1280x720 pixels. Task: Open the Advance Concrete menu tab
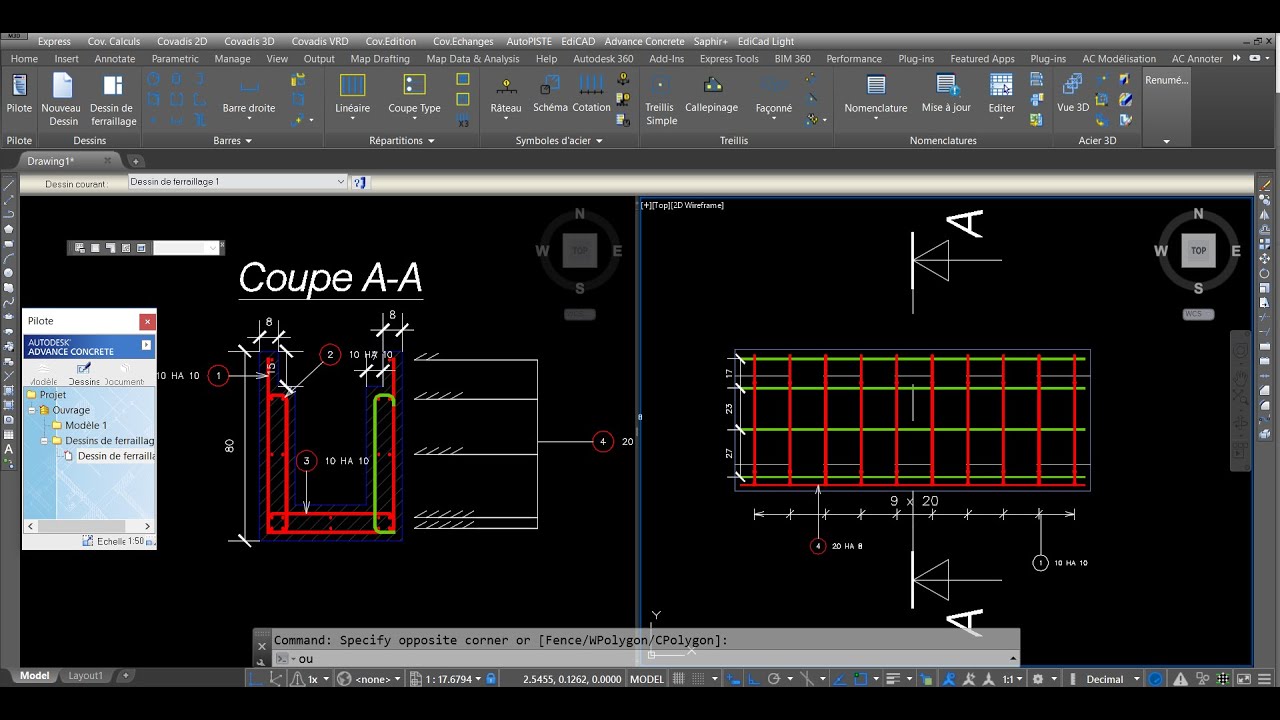coord(644,42)
